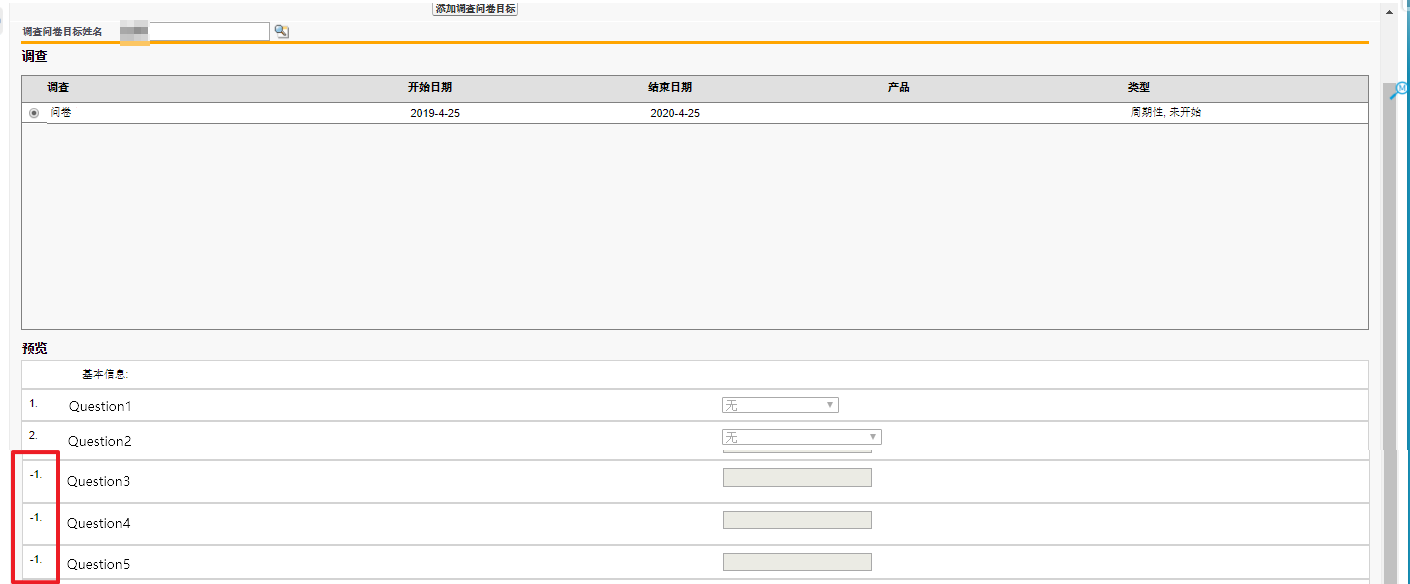
Task: Select the 问卷 survey radio button
Action: [x=34, y=113]
